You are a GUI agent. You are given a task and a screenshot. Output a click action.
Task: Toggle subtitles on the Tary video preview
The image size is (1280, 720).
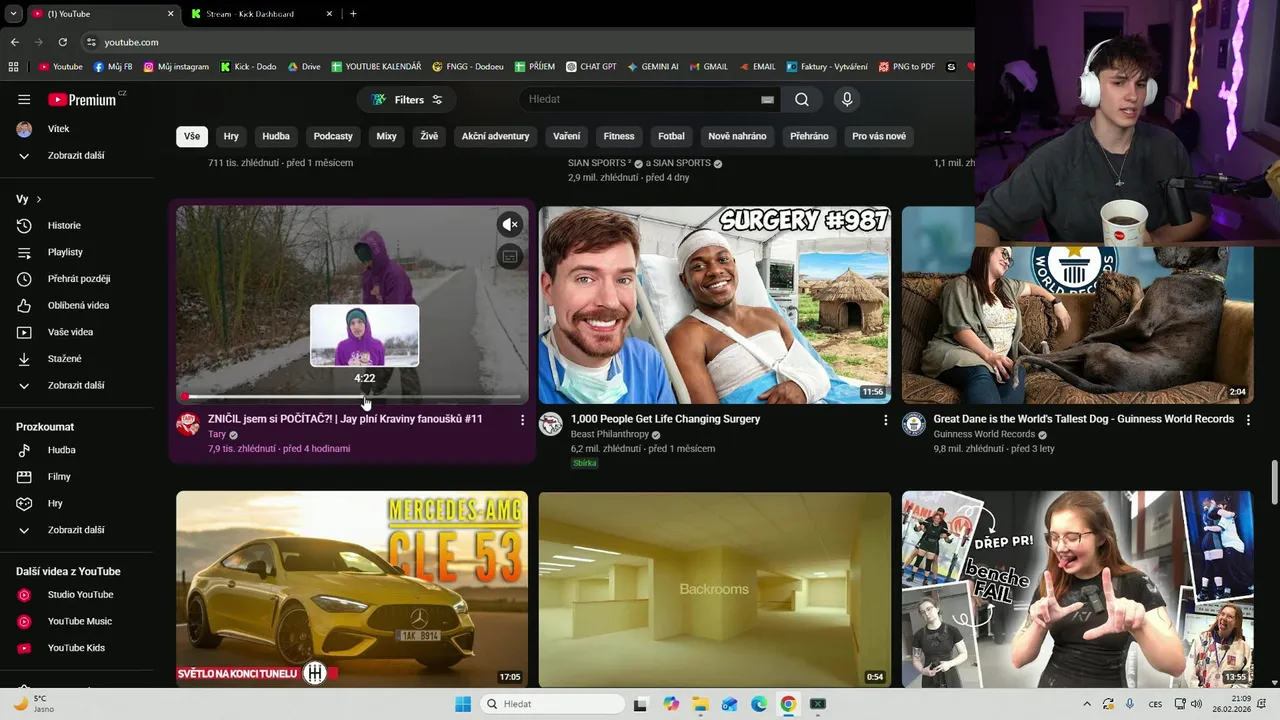click(510, 257)
